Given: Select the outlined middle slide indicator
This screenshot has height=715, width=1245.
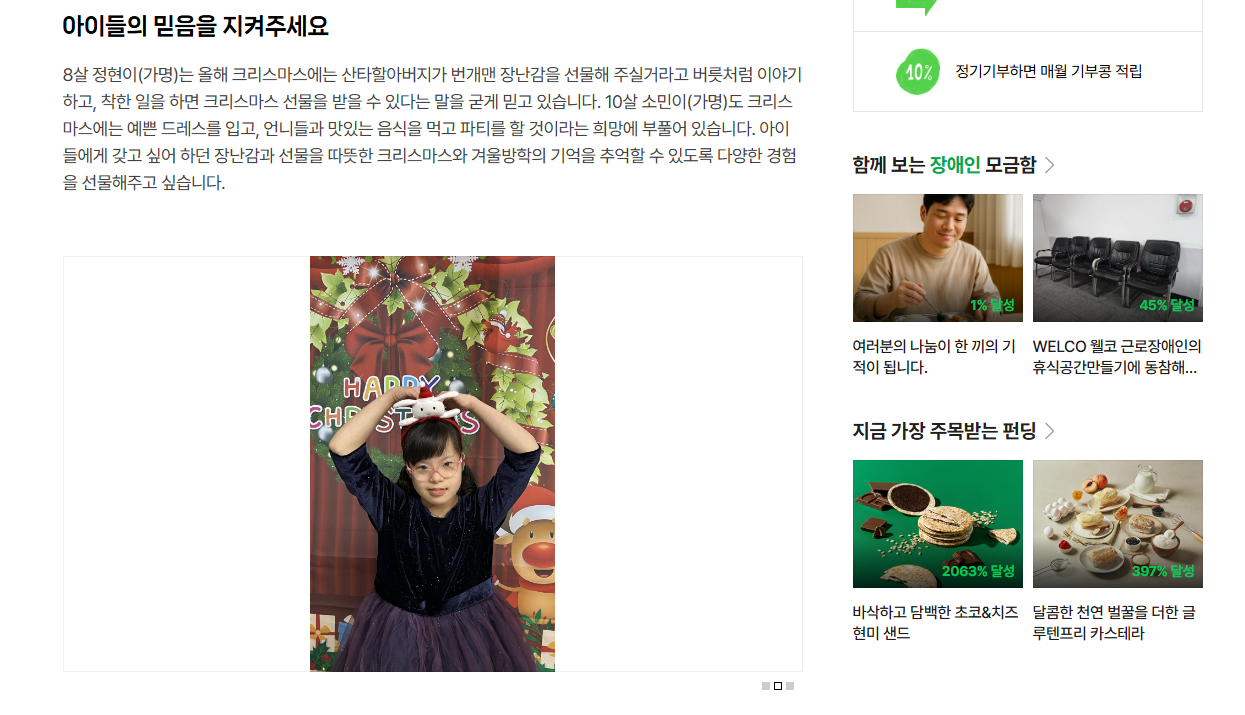Looking at the screenshot, I should click(778, 686).
